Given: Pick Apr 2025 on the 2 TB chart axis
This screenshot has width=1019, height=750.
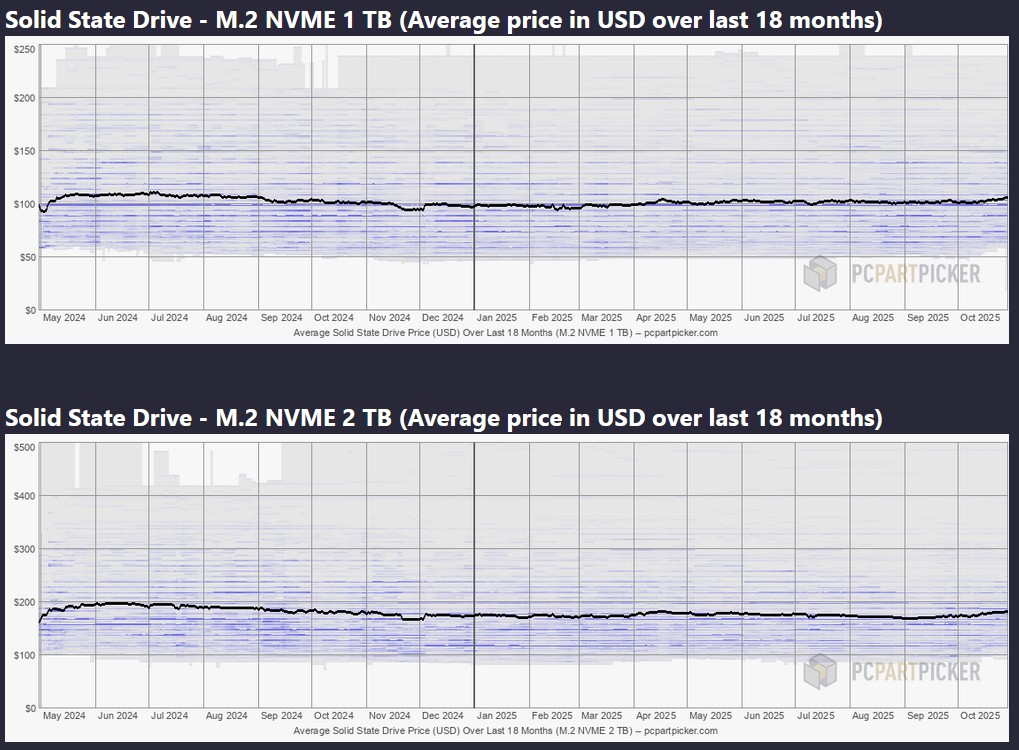Looking at the screenshot, I should tap(656, 716).
